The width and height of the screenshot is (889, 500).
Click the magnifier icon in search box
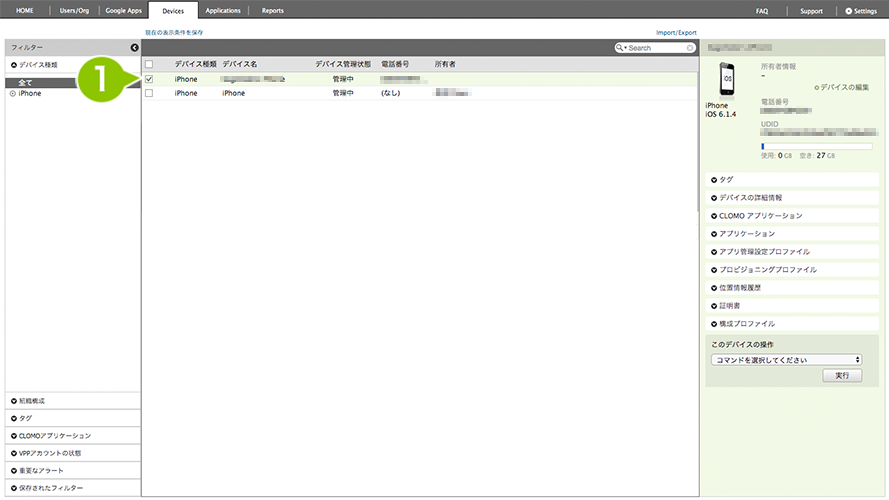(x=621, y=48)
